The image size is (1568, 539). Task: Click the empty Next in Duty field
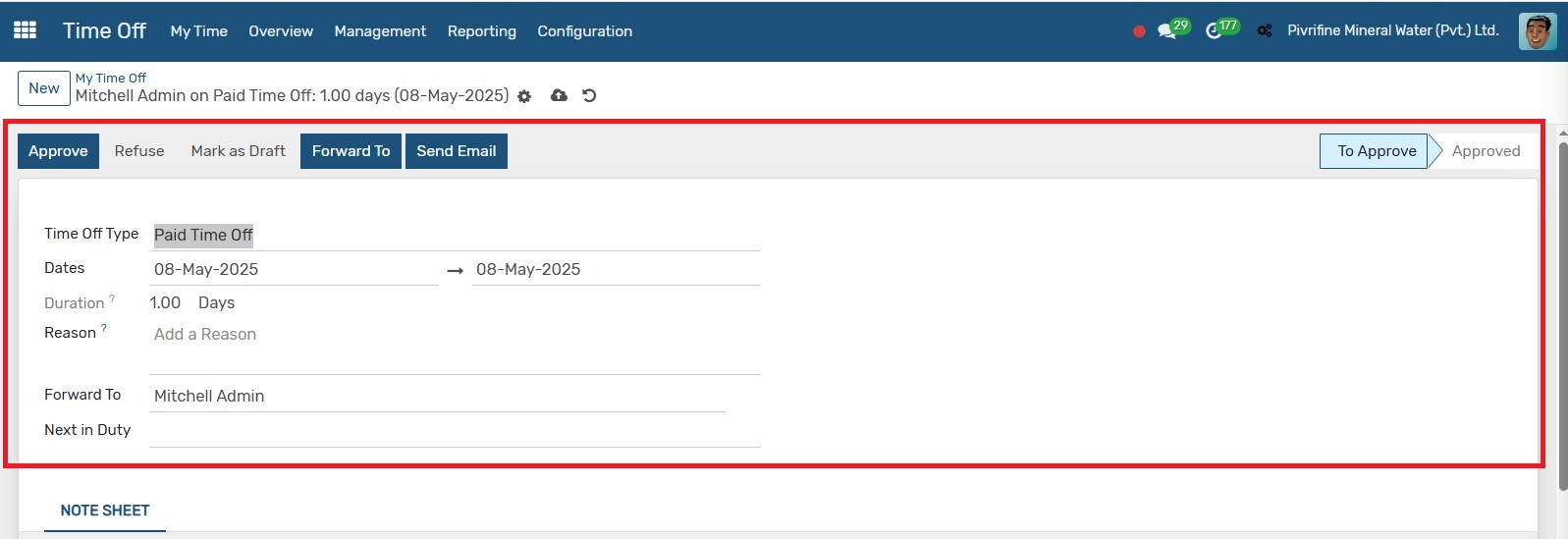point(456,431)
